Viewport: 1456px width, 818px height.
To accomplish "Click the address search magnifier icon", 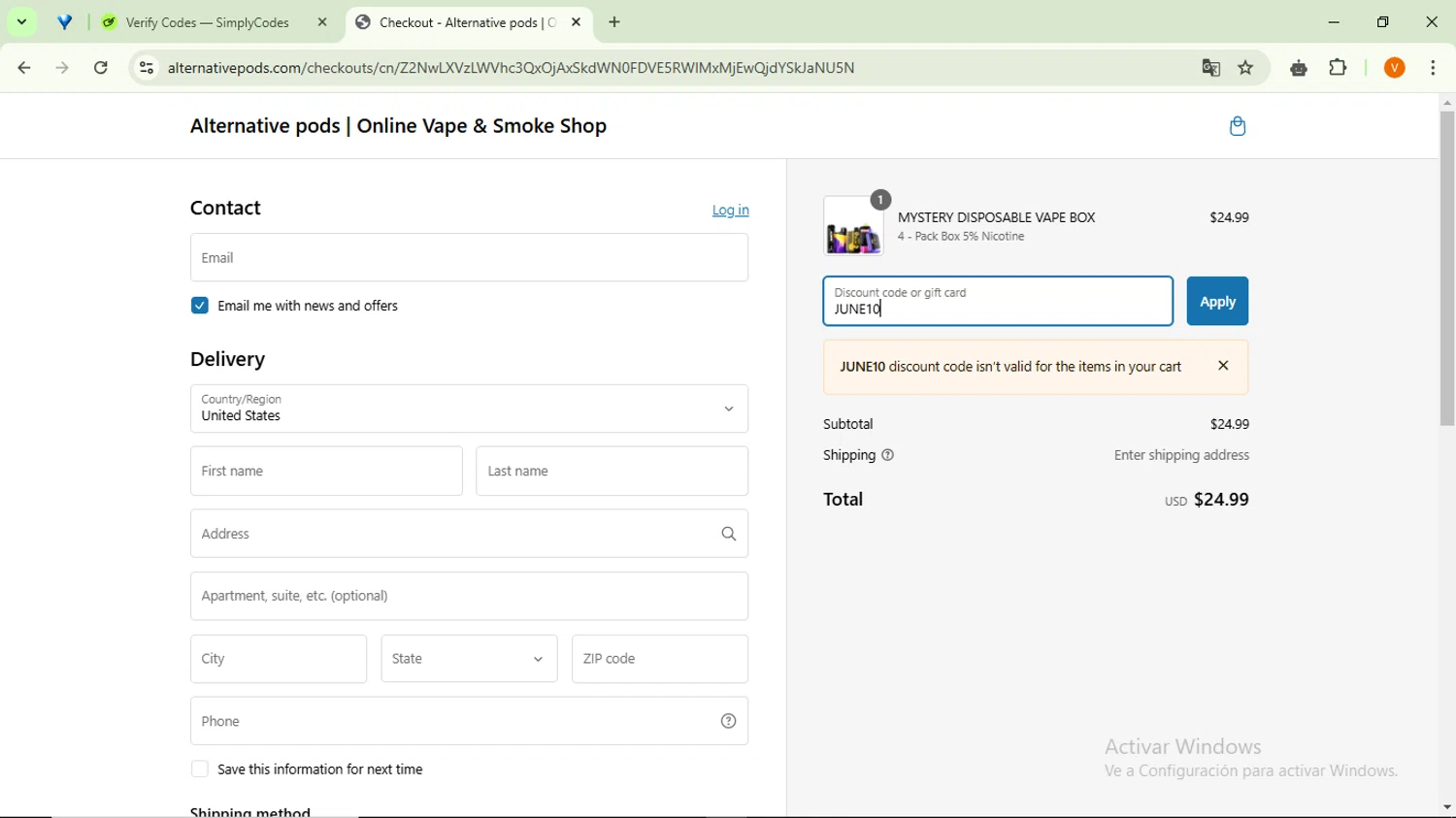I will (x=728, y=534).
